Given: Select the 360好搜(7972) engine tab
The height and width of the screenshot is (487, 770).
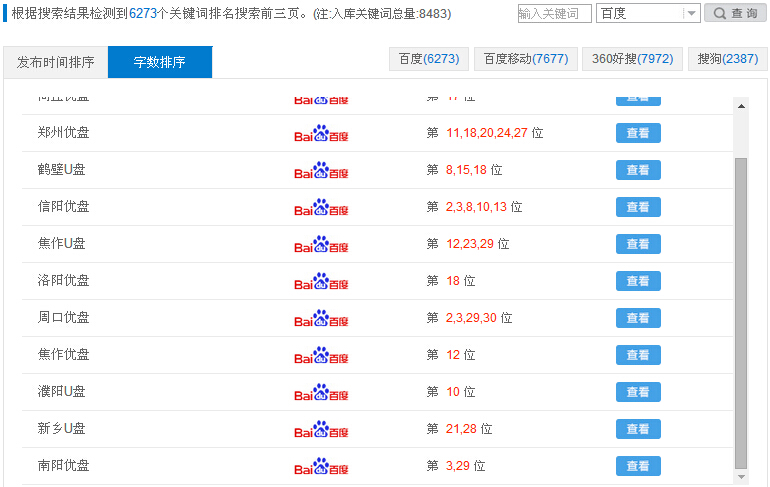Looking at the screenshot, I should tap(632, 59).
